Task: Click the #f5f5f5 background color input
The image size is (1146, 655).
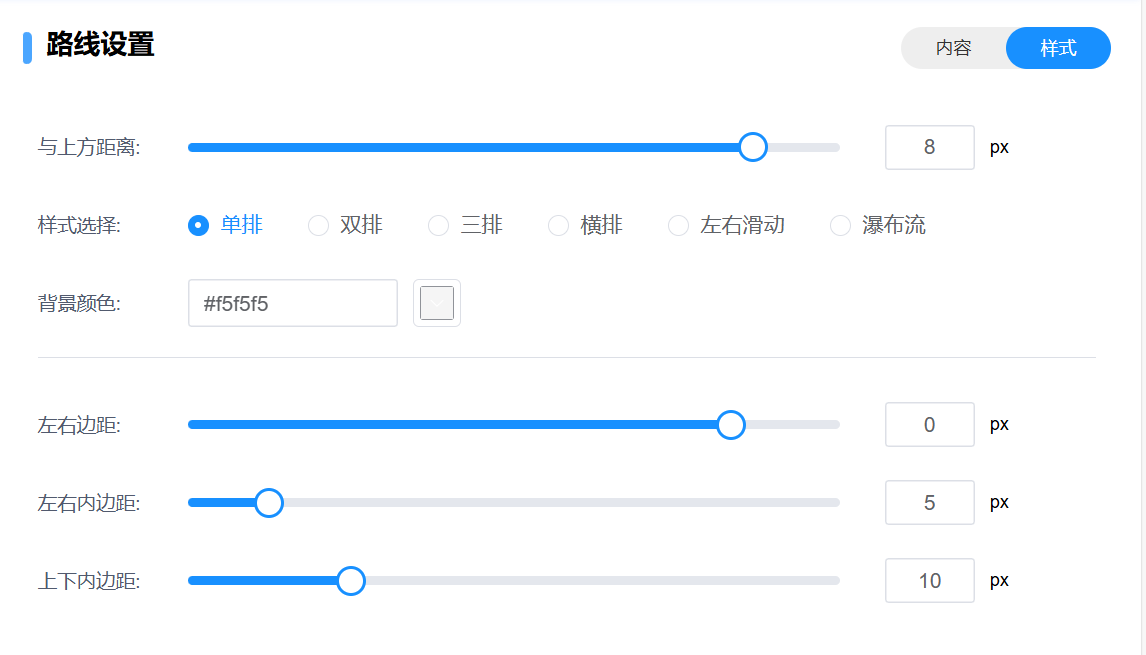Action: click(292, 303)
